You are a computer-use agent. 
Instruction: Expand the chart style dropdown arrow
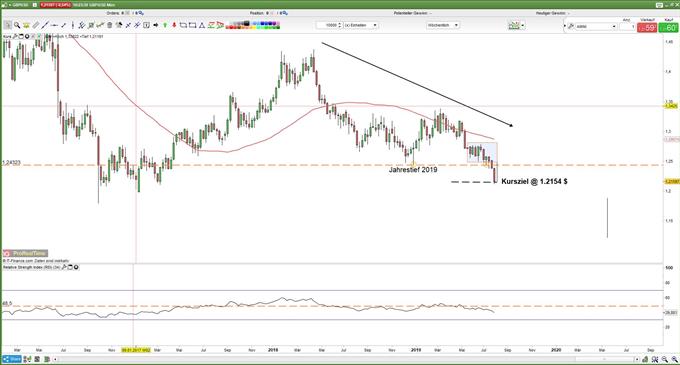pos(523,26)
